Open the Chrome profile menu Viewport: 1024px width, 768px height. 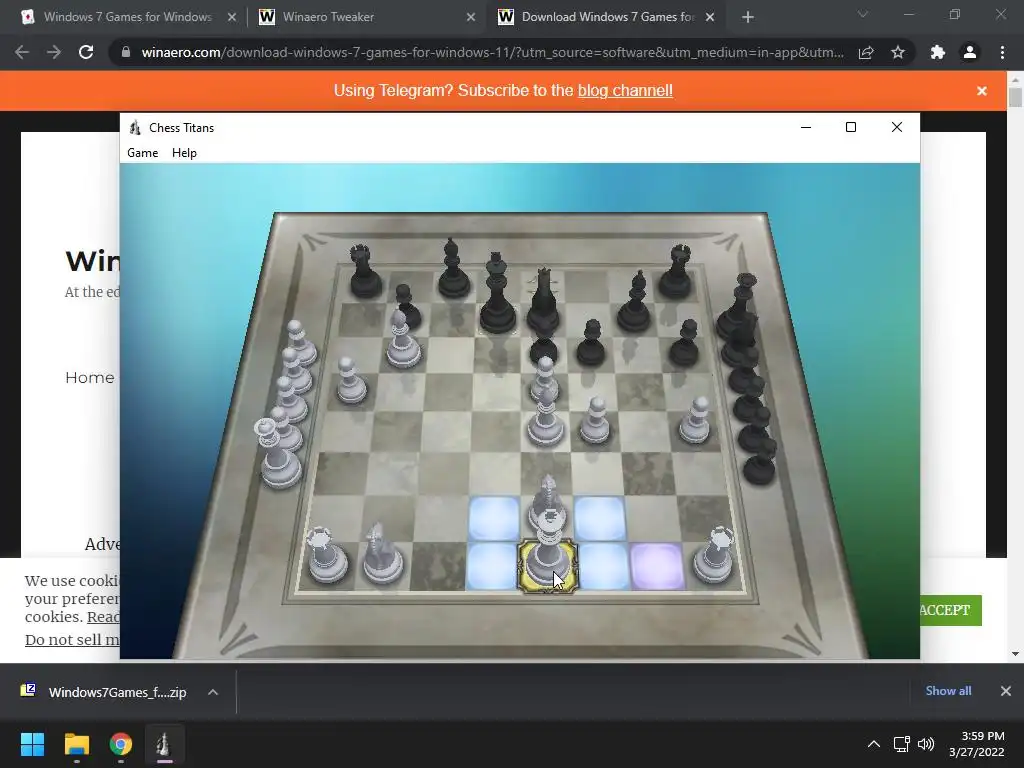pos(970,52)
